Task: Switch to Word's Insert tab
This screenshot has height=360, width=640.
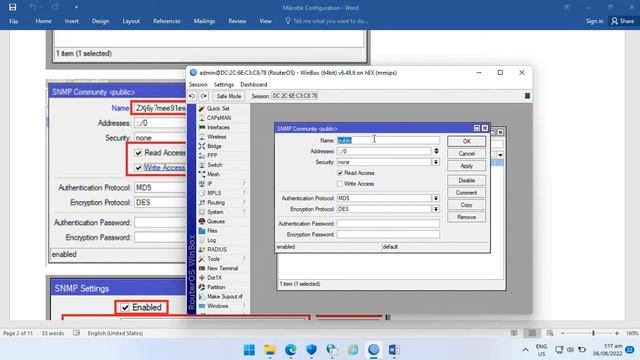Action: click(x=71, y=21)
